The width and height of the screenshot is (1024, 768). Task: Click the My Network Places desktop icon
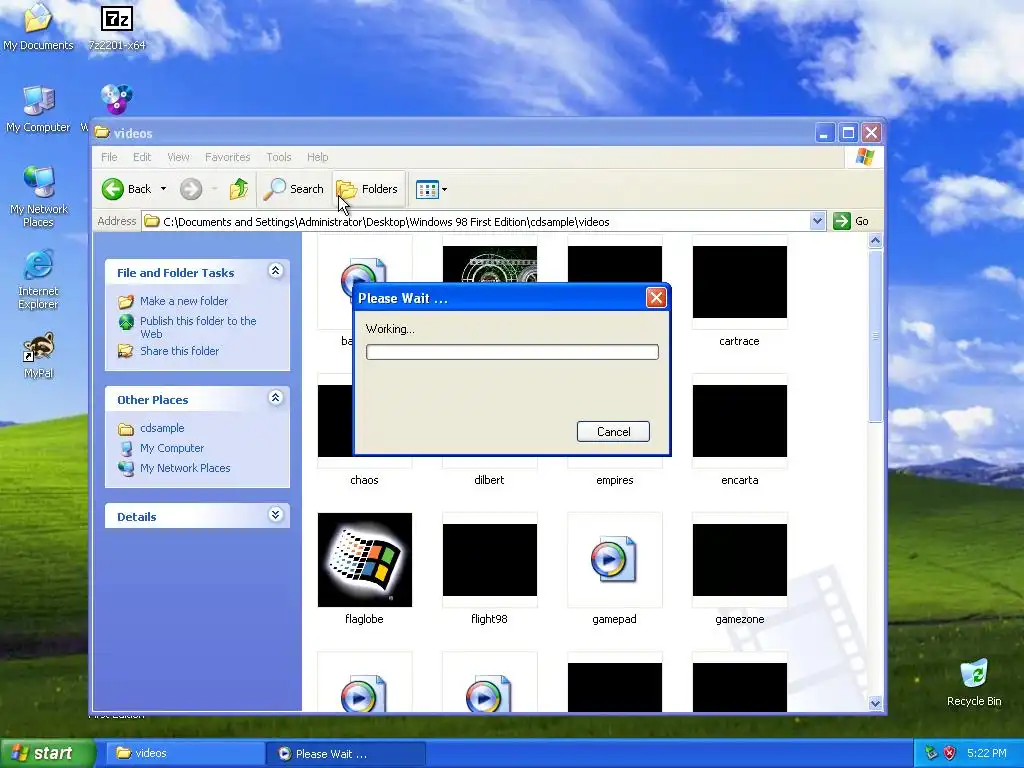pos(39,196)
